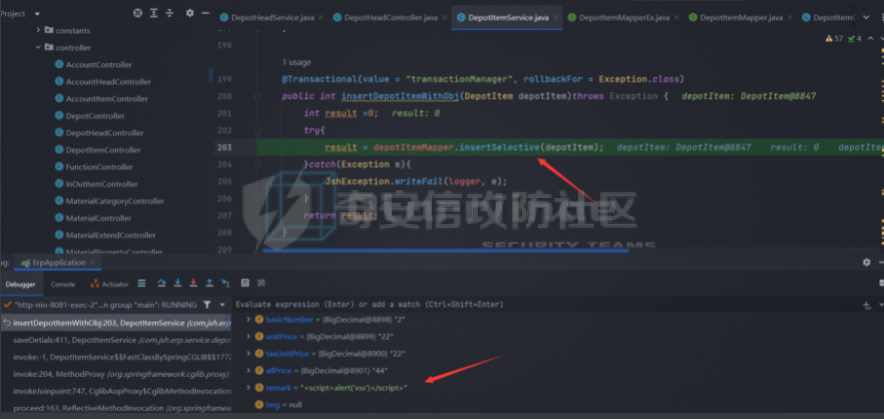Close the DepotItemMapperEx.java tab

coord(676,18)
